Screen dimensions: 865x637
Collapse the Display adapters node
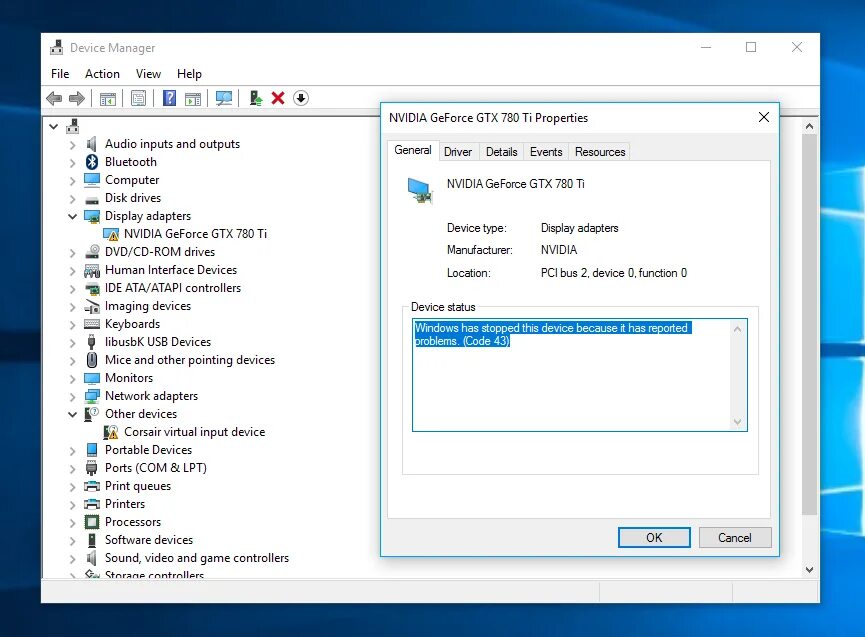point(72,217)
